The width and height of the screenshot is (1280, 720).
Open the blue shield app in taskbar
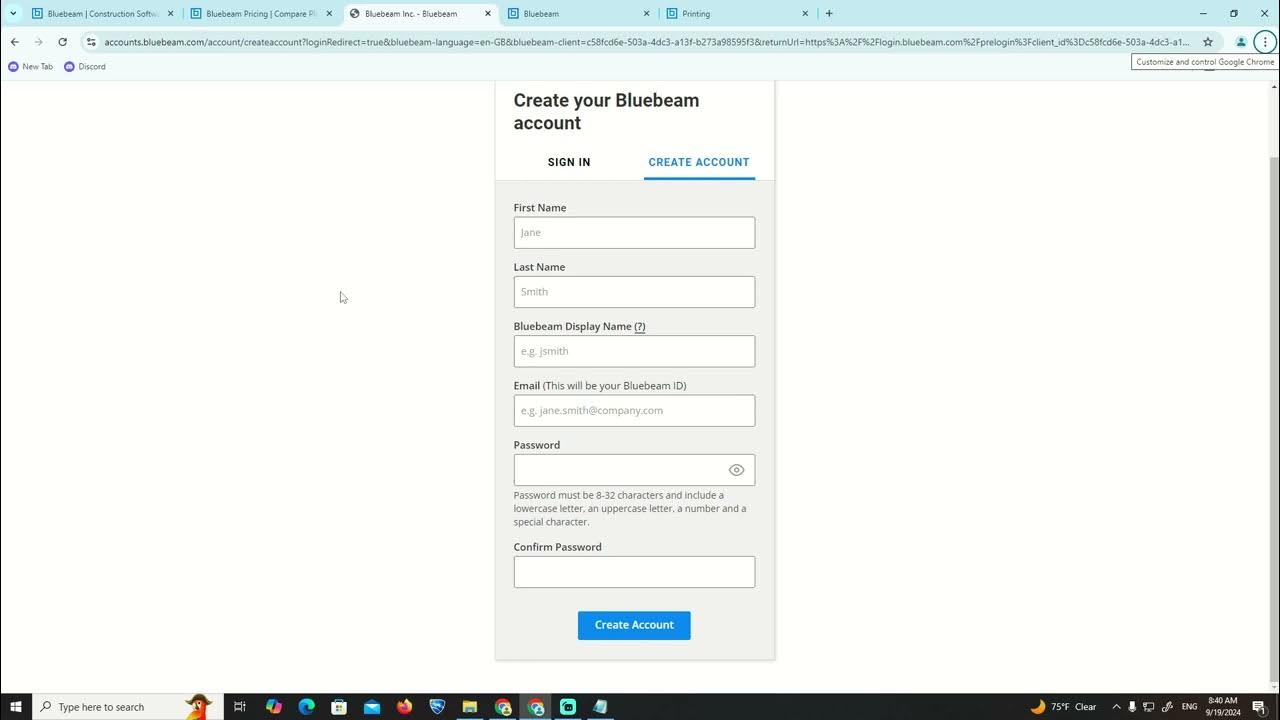tap(437, 707)
